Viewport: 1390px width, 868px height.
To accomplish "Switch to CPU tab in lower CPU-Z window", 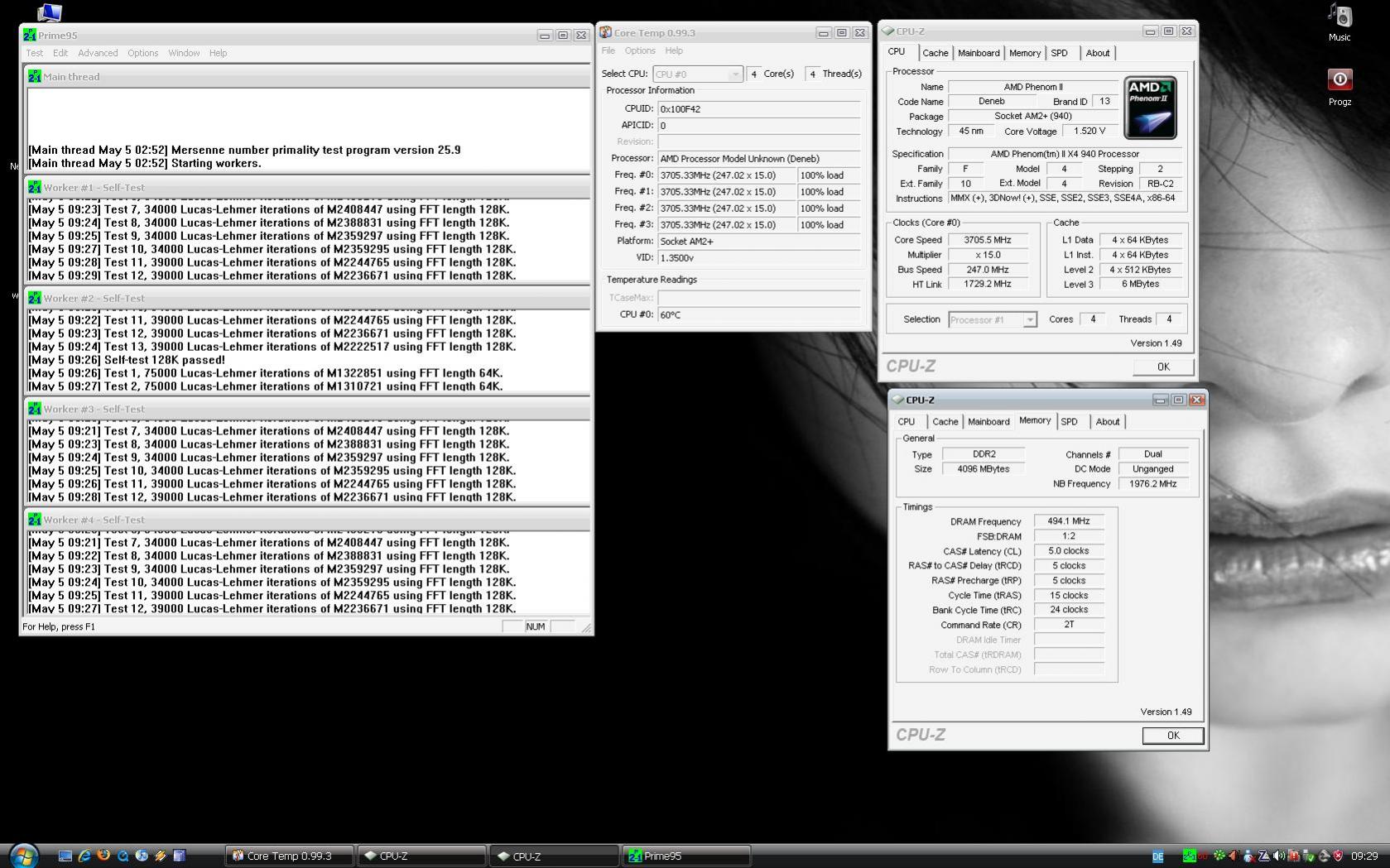I will (907, 422).
